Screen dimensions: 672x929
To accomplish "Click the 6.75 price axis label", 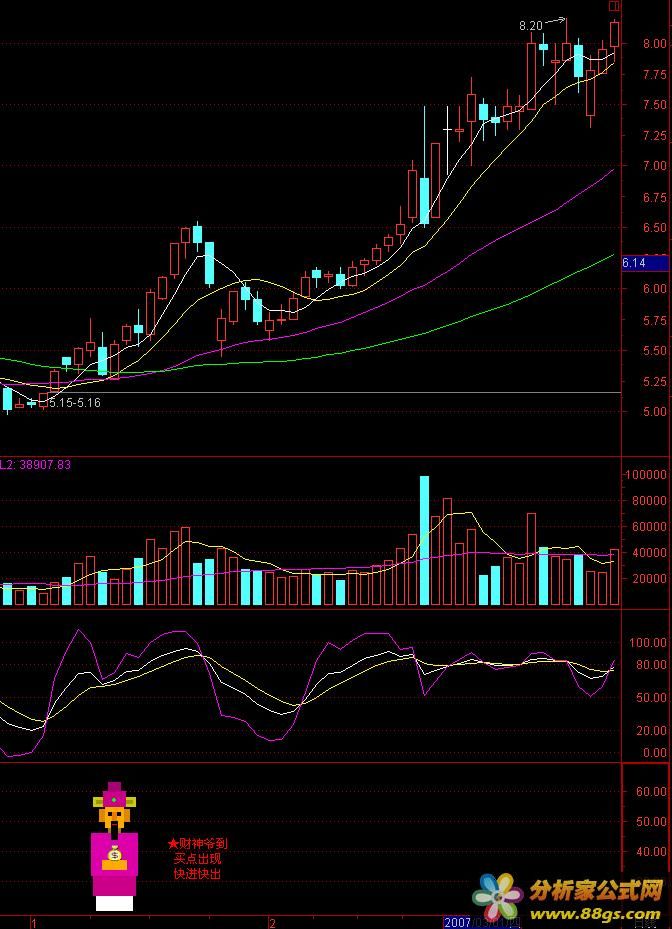I will (x=654, y=197).
